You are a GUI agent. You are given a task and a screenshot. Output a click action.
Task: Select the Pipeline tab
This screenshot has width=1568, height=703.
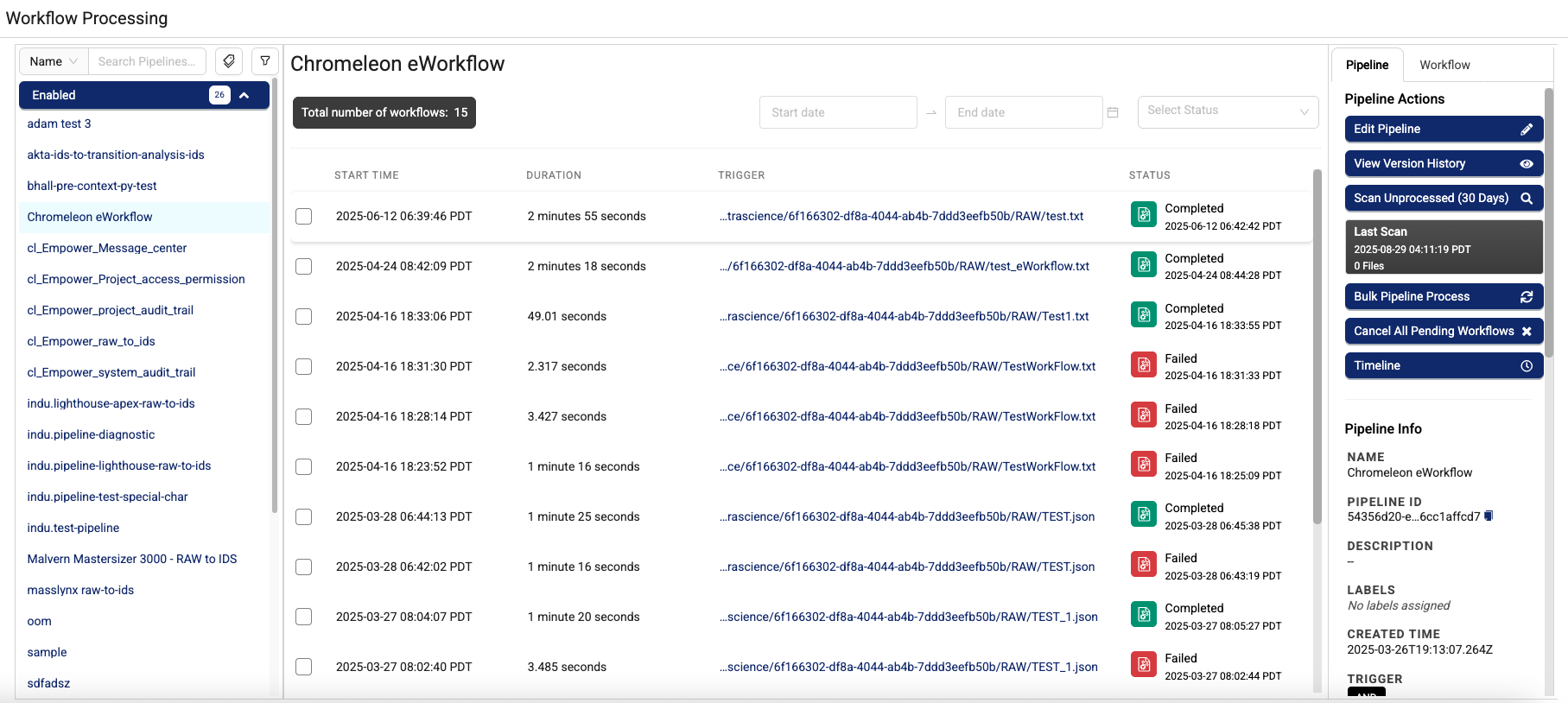[x=1367, y=65]
